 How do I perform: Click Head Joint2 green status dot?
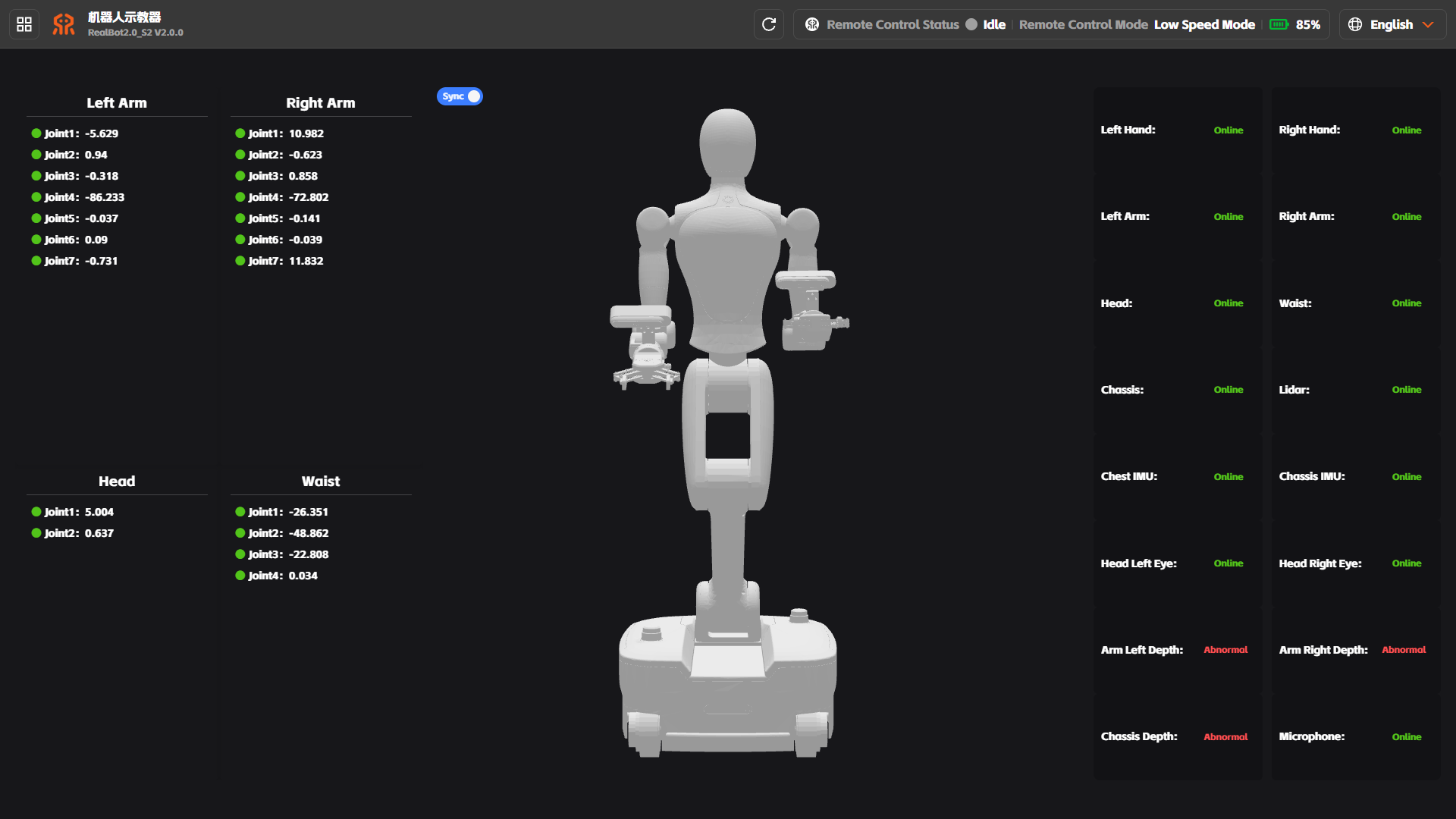pyautogui.click(x=36, y=533)
